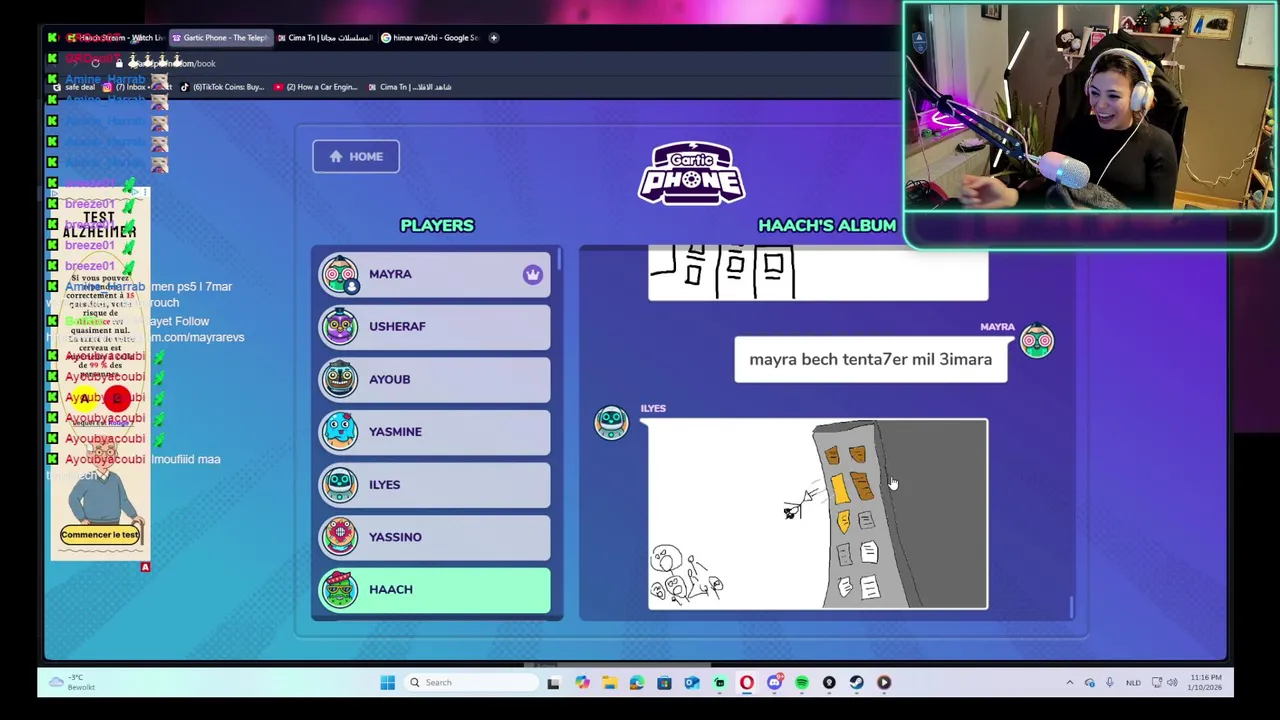Viewport: 1280px width, 720px height.
Task: Click the taskbar Search box
Action: (x=470, y=683)
